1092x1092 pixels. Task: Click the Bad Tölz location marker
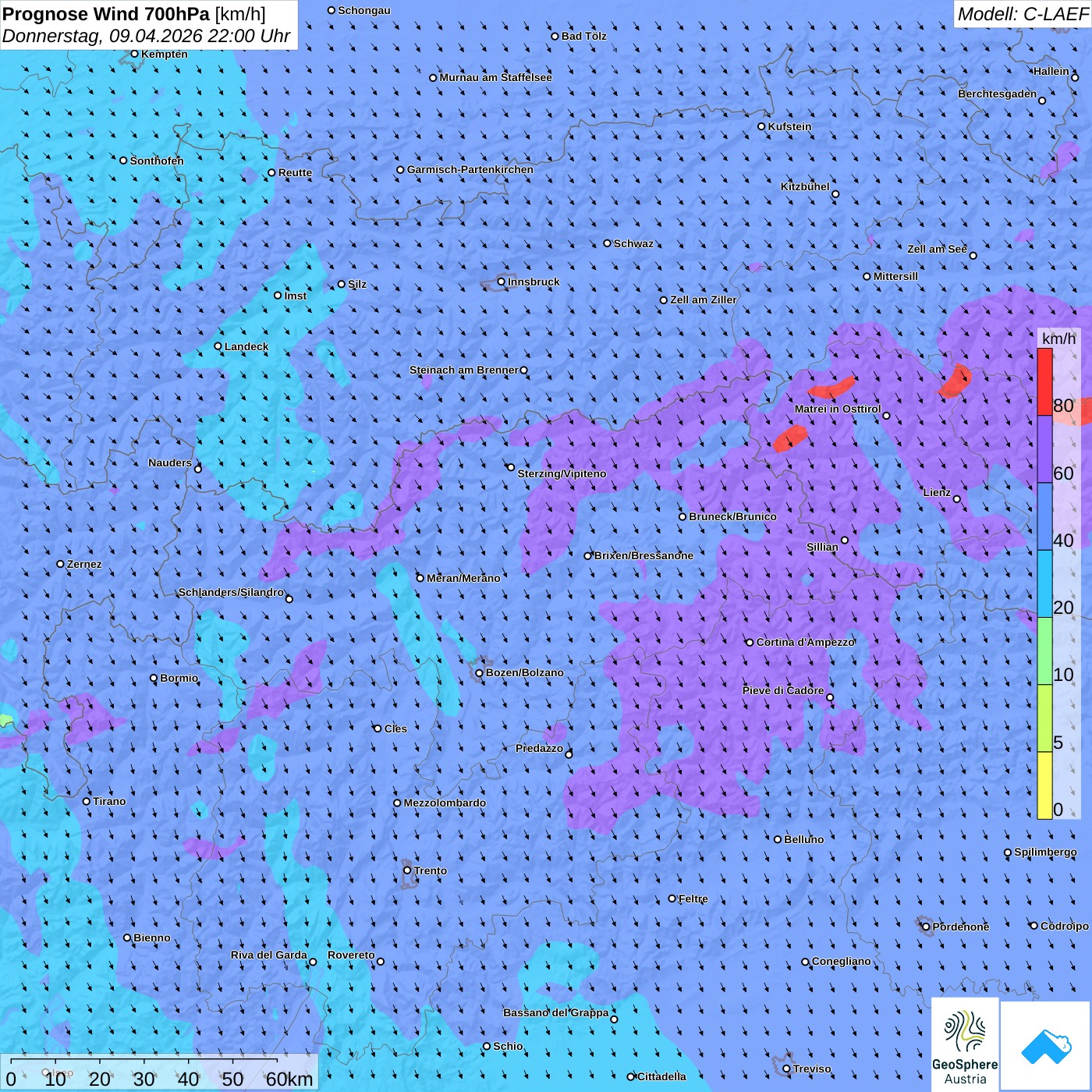tap(555, 36)
